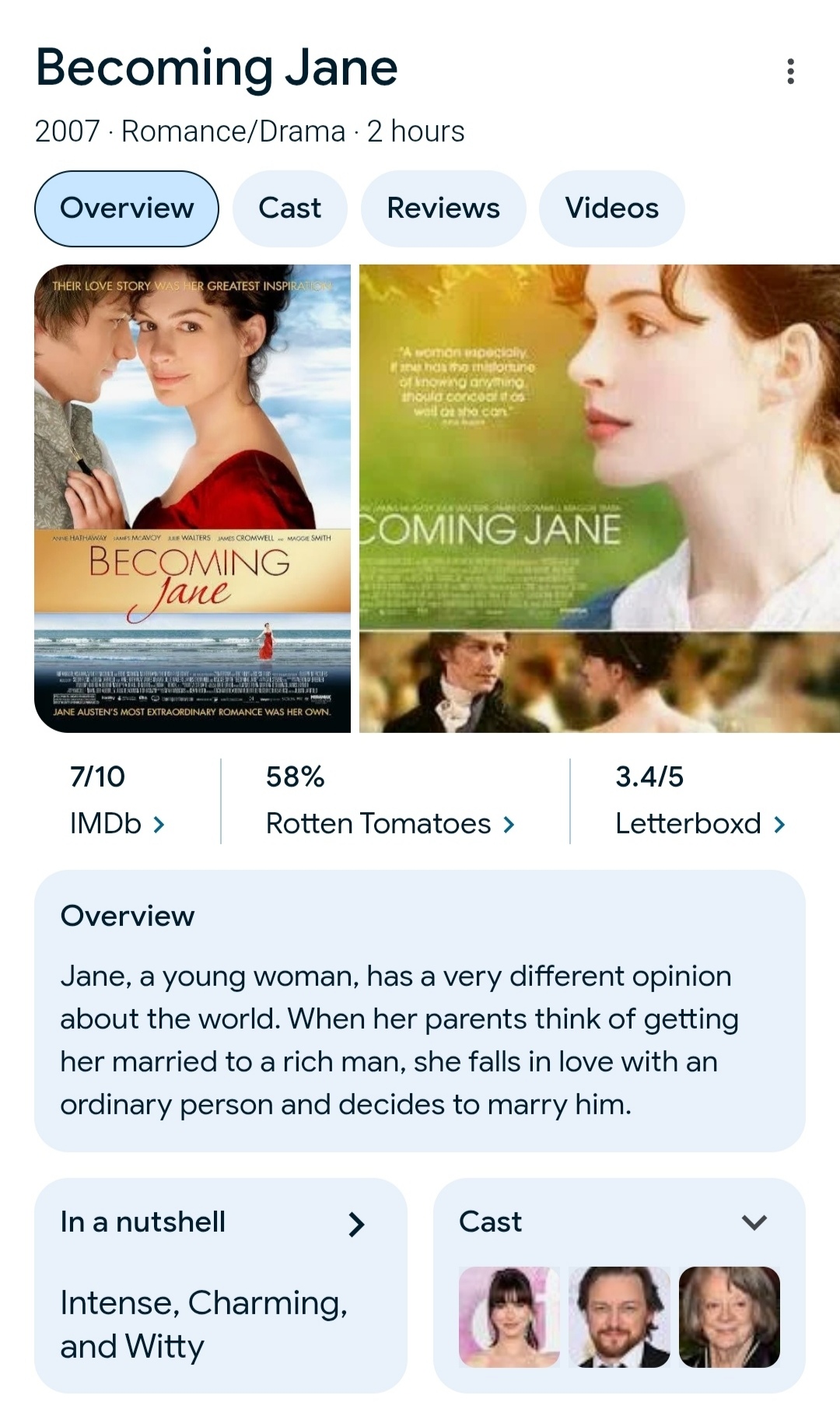View the green landscape Becoming Jane poster

[600, 447]
